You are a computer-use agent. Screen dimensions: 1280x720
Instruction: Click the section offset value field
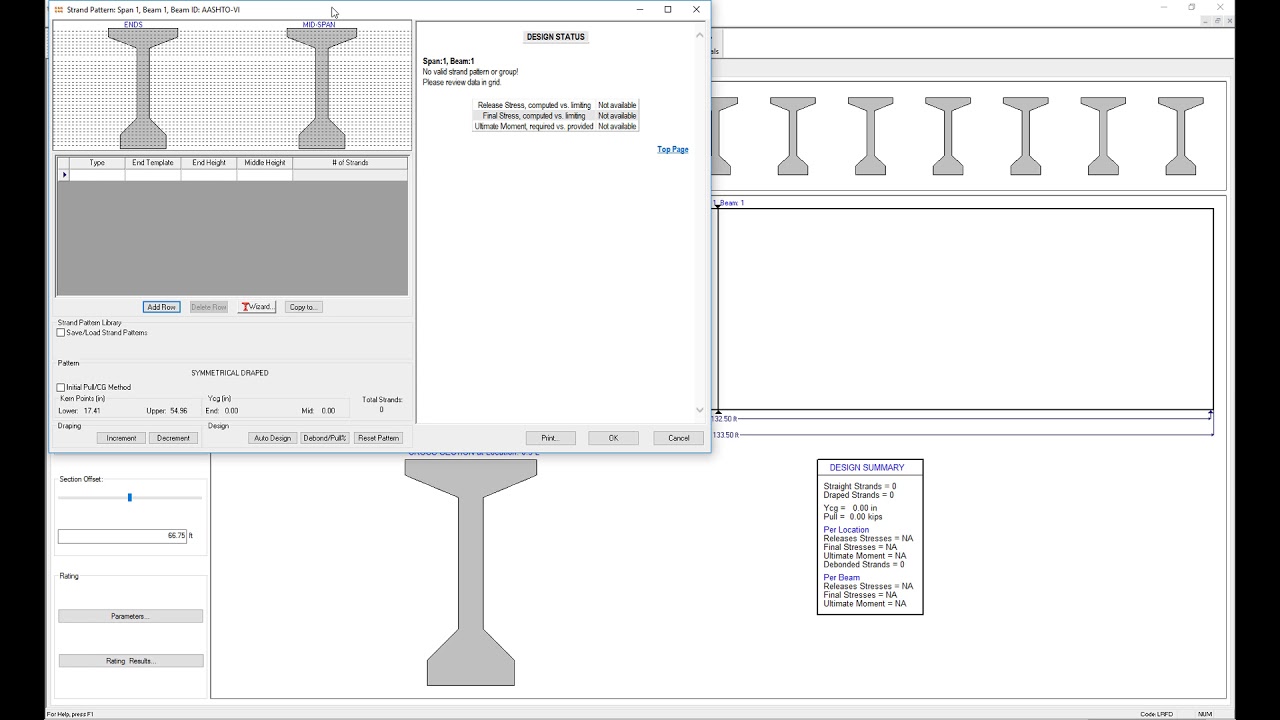pyautogui.click(x=122, y=536)
